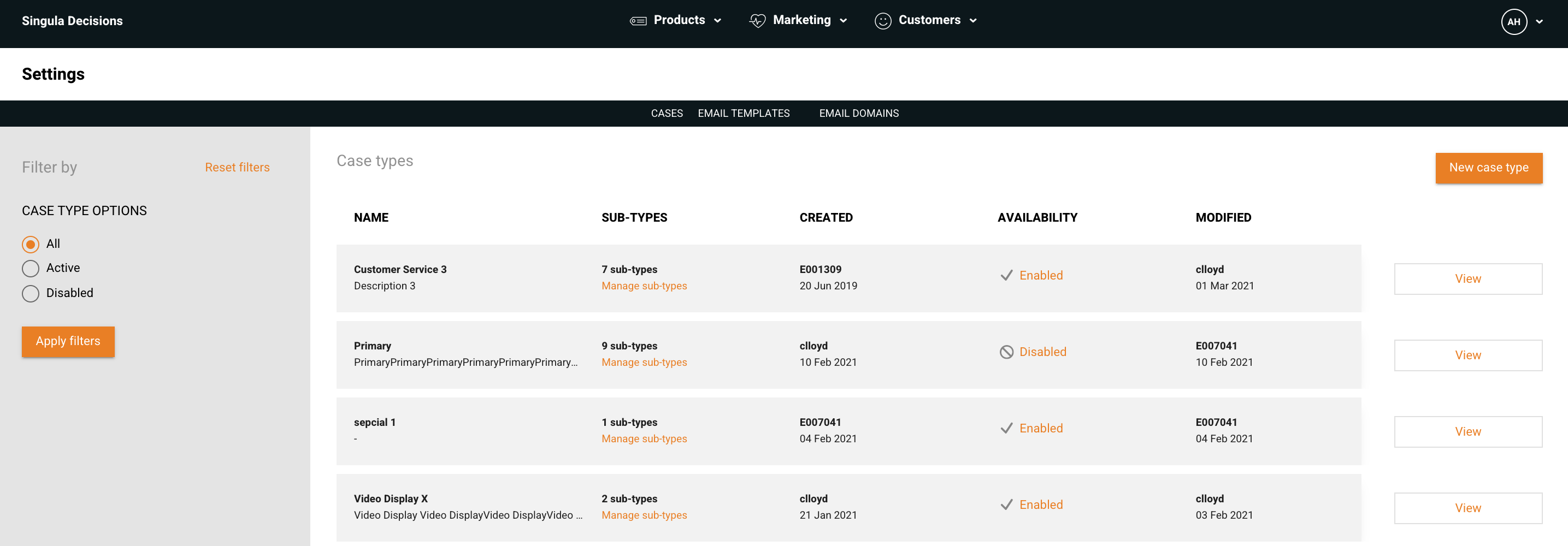
Task: Expand the Products dropdown chevron
Action: click(718, 21)
